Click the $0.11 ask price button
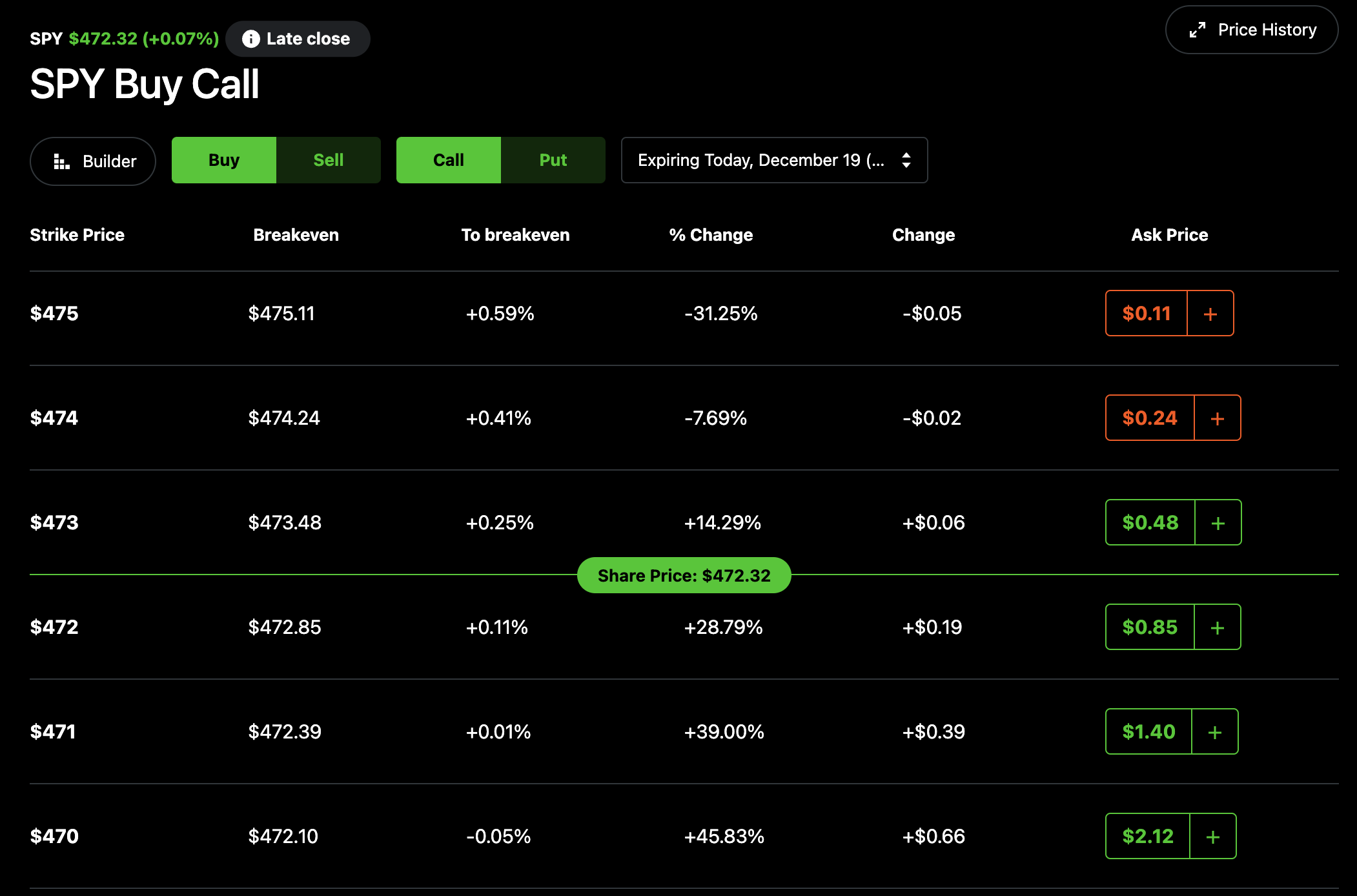1357x896 pixels. coord(1147,314)
